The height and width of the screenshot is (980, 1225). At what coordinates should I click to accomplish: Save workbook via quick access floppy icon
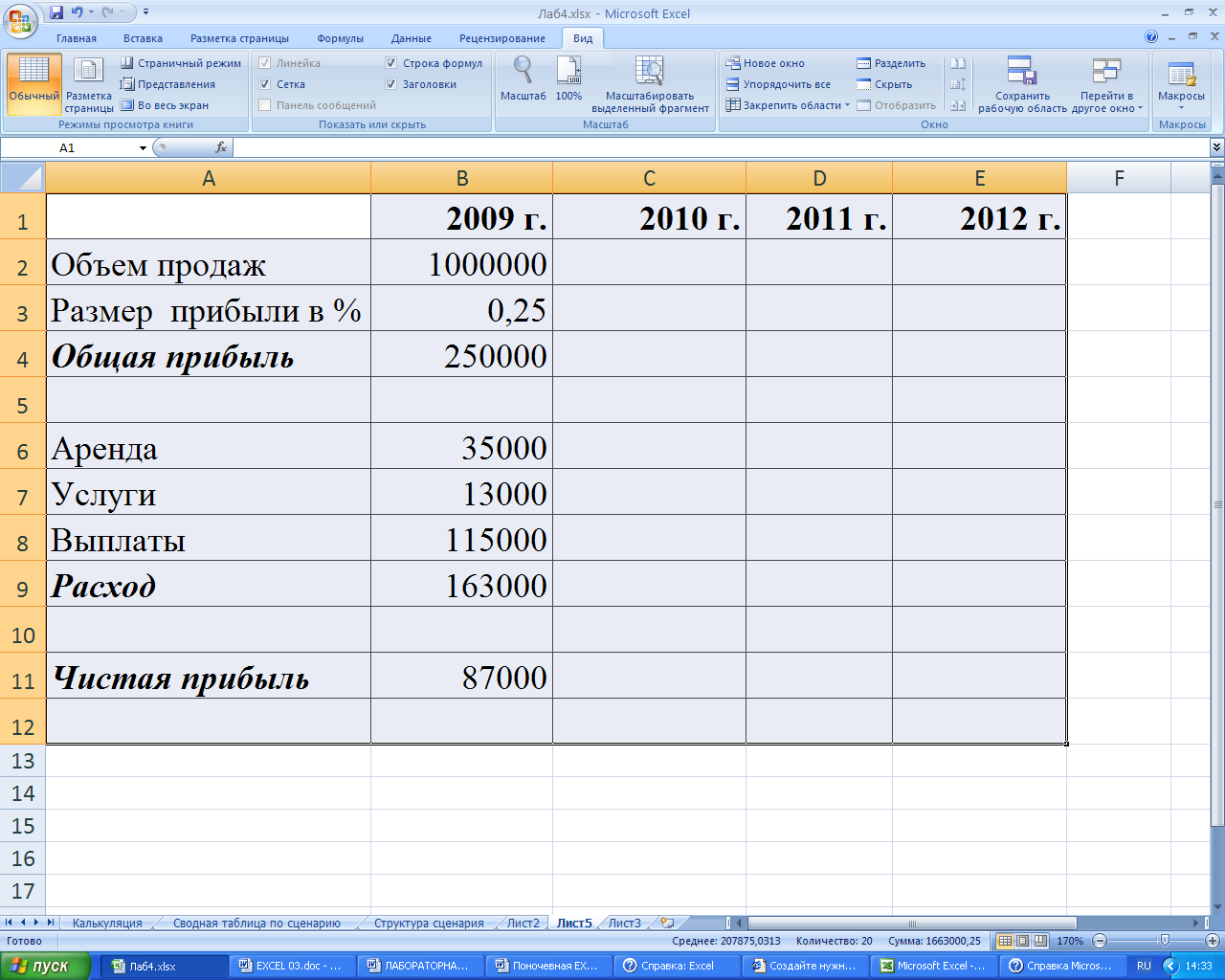coord(56,13)
